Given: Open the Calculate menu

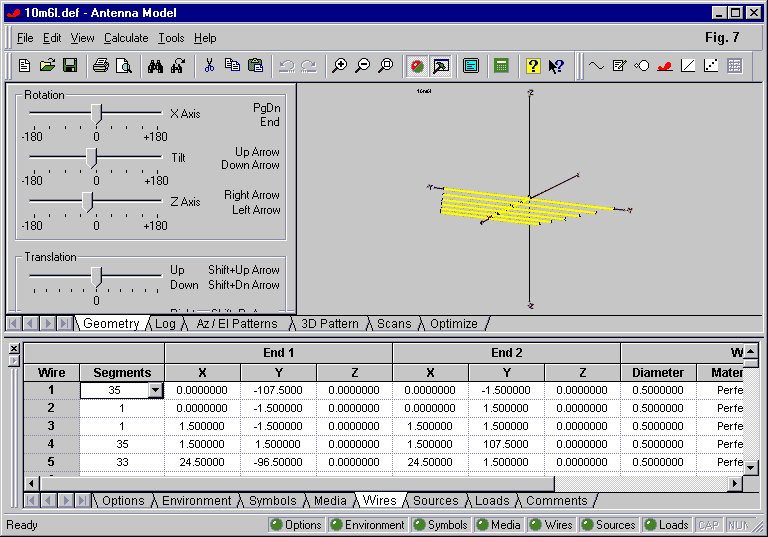Looking at the screenshot, I should point(126,38).
